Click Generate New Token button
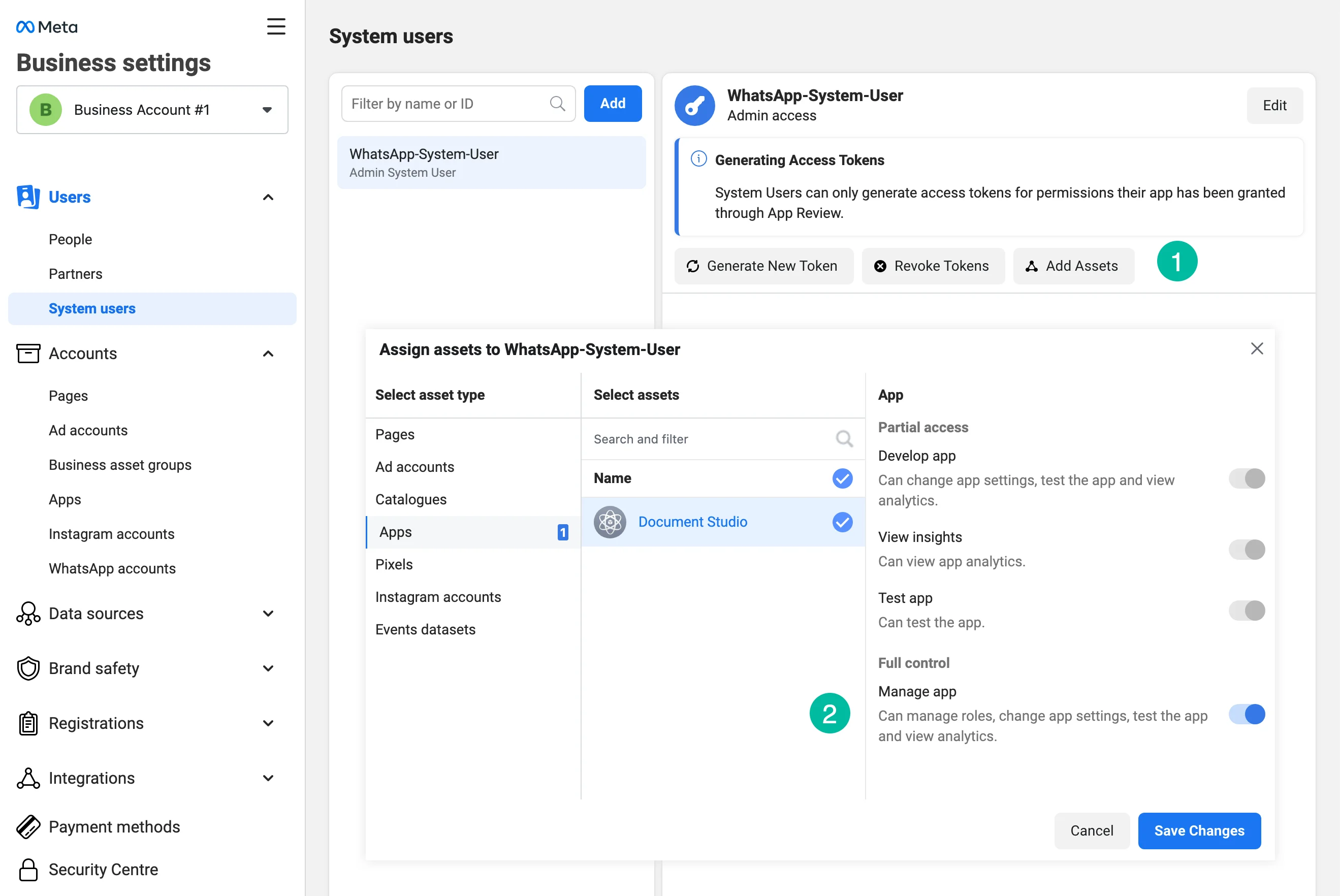The height and width of the screenshot is (896, 1340). (x=763, y=266)
